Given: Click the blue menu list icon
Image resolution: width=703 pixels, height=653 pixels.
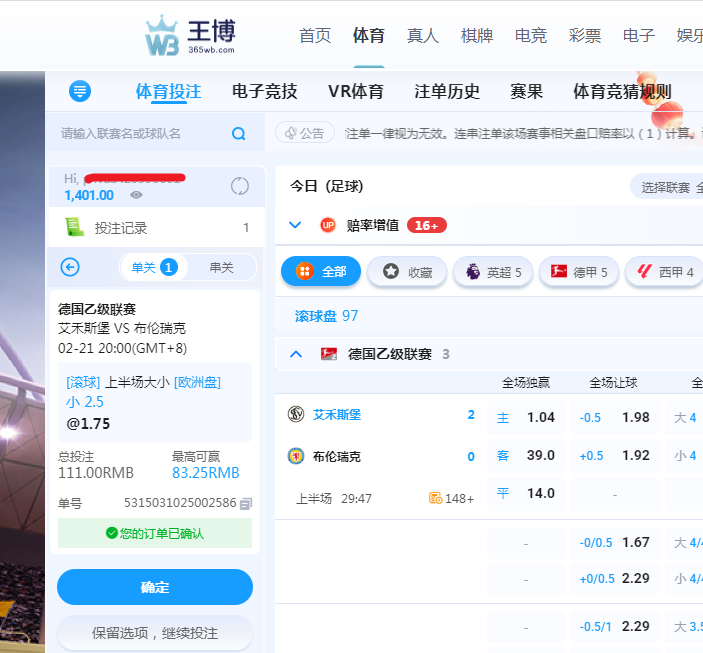Looking at the screenshot, I should pos(80,92).
